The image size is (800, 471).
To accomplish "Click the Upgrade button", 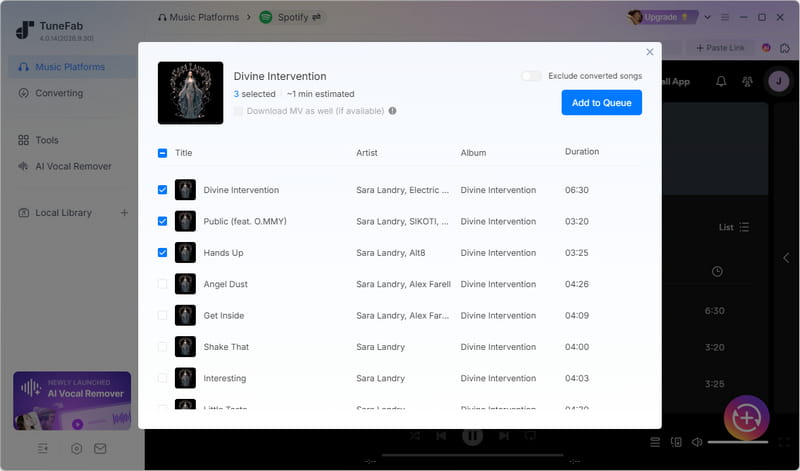I will (x=661, y=17).
